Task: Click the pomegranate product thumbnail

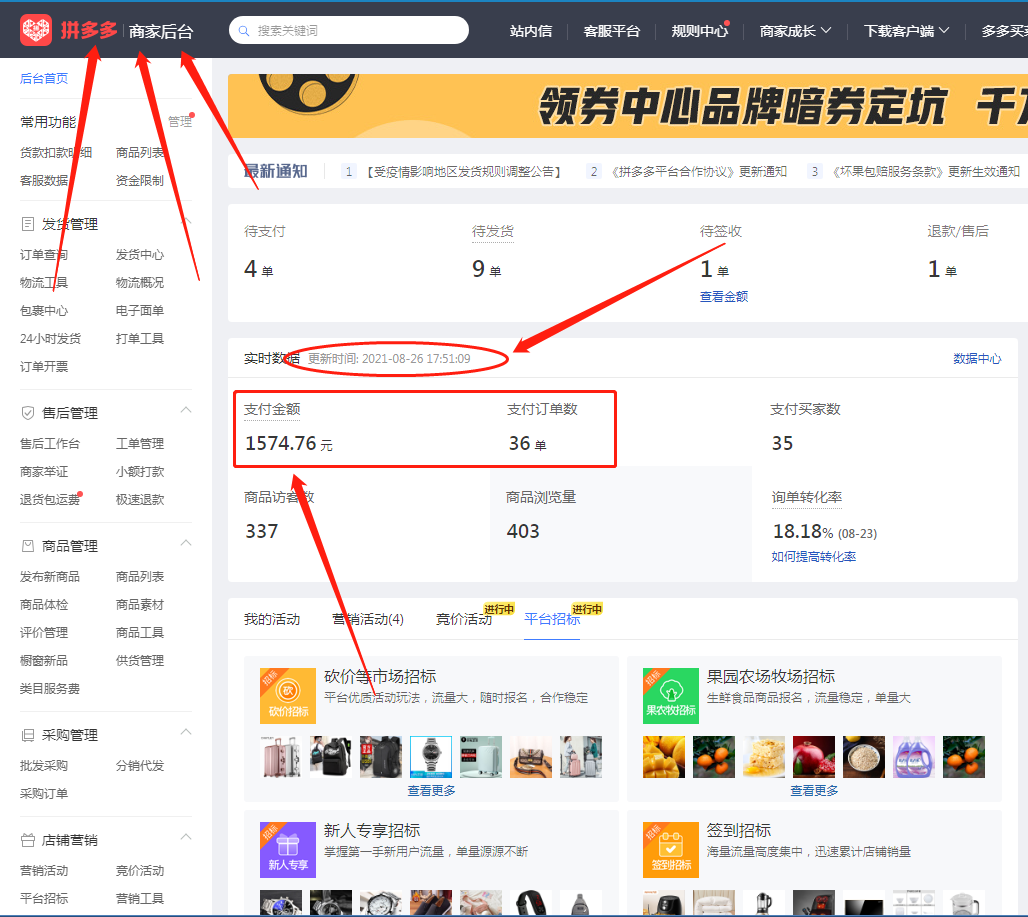Action: click(814, 756)
